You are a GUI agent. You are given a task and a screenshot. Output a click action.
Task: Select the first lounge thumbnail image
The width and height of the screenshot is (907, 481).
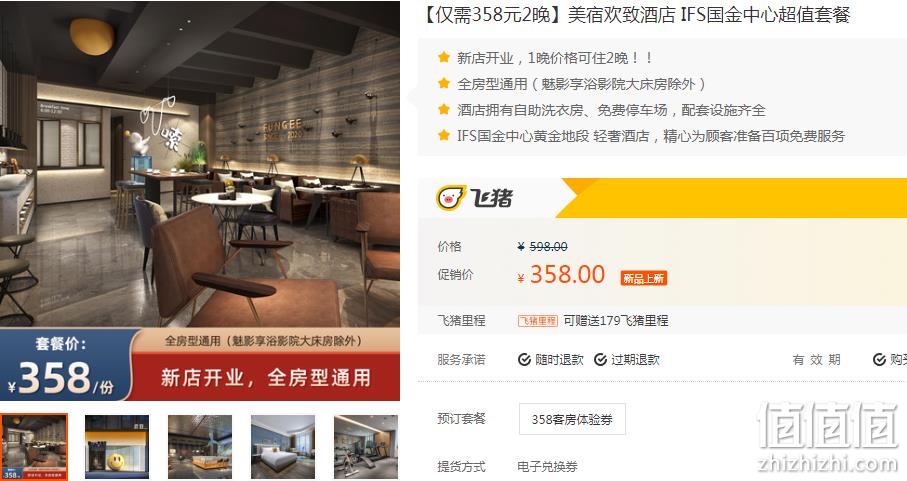coord(34,447)
